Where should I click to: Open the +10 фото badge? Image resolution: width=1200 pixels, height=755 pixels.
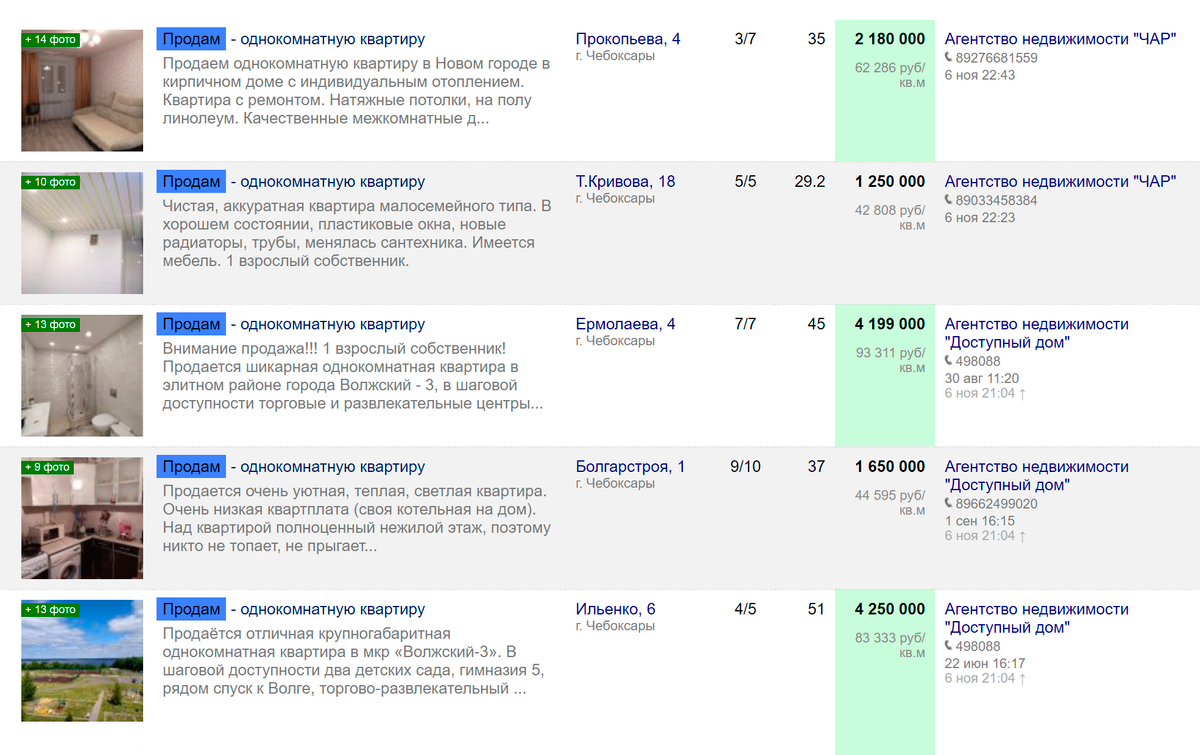click(50, 182)
